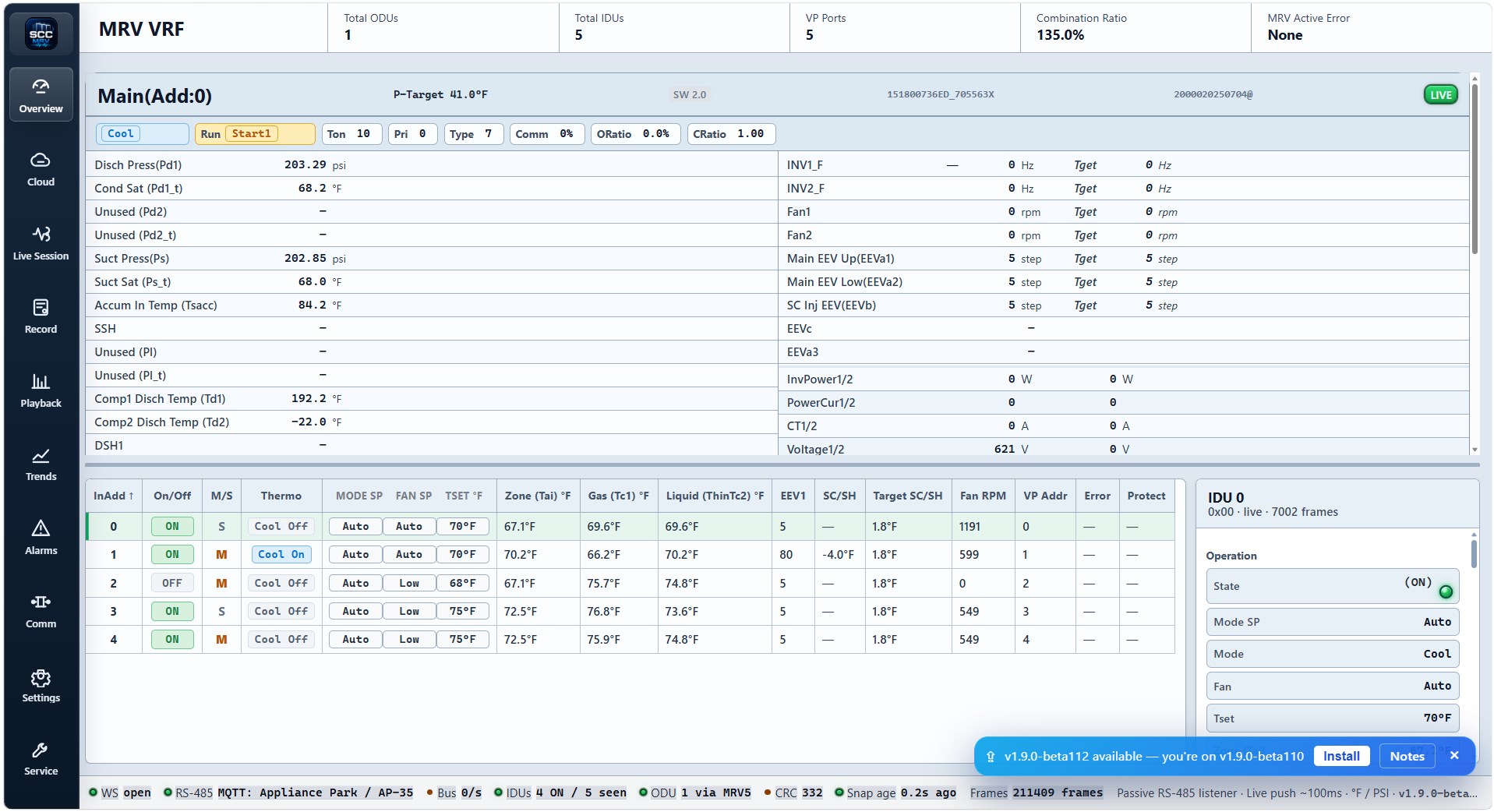Click the Combination Ratio 135.0% value
The width and height of the screenshot is (1494, 812).
pos(1060,35)
